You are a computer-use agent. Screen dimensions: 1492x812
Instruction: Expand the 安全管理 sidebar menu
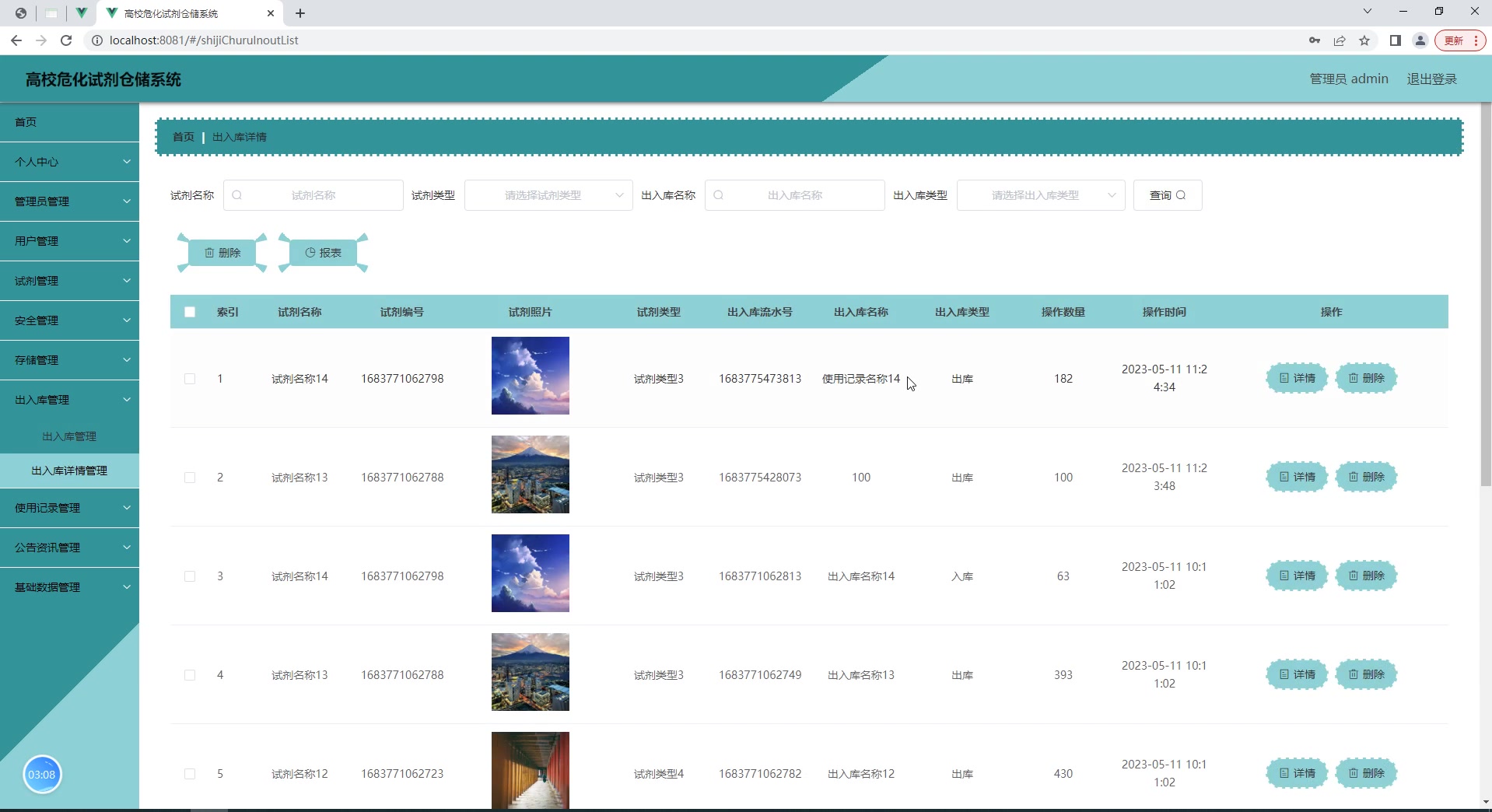pos(69,320)
